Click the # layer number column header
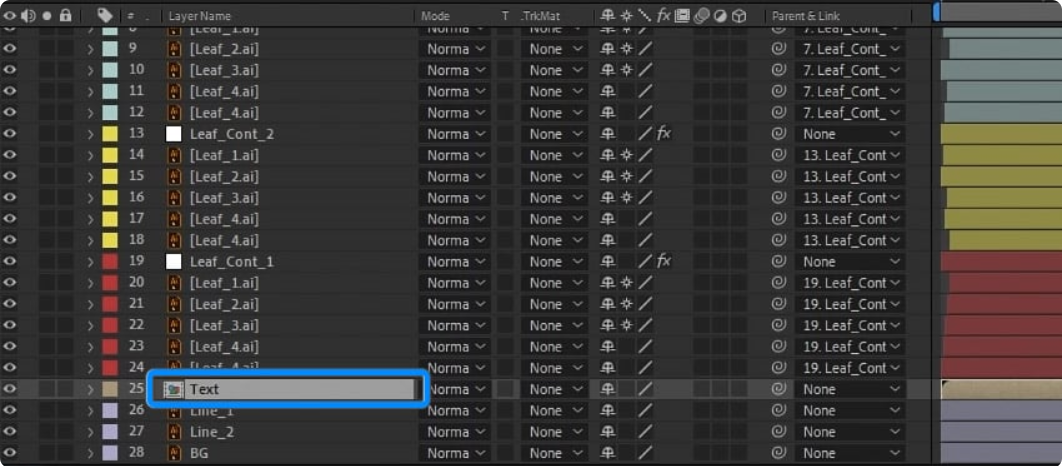Image resolution: width=1063 pixels, height=466 pixels. (x=130, y=16)
